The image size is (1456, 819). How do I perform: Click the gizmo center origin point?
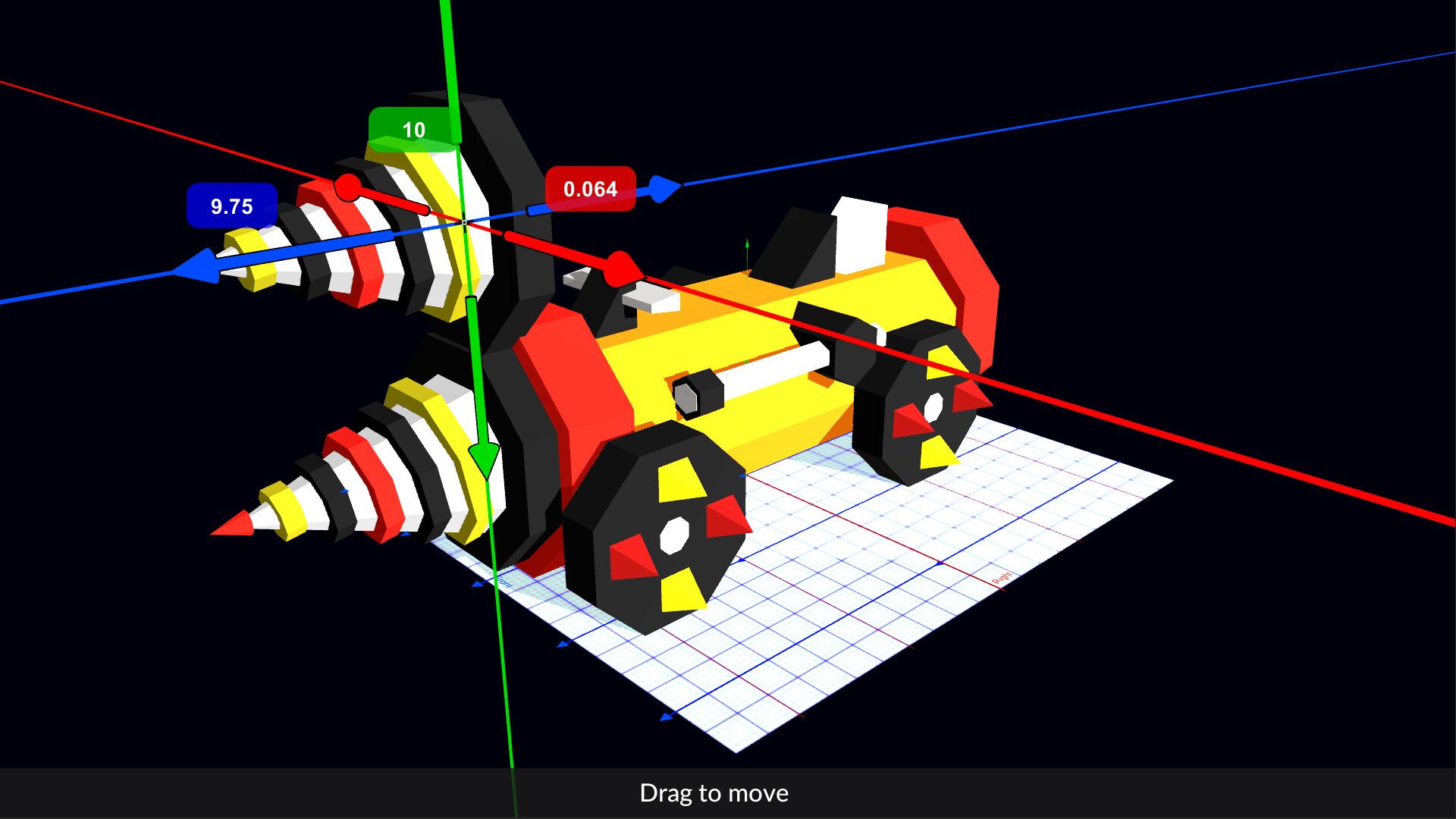(464, 222)
